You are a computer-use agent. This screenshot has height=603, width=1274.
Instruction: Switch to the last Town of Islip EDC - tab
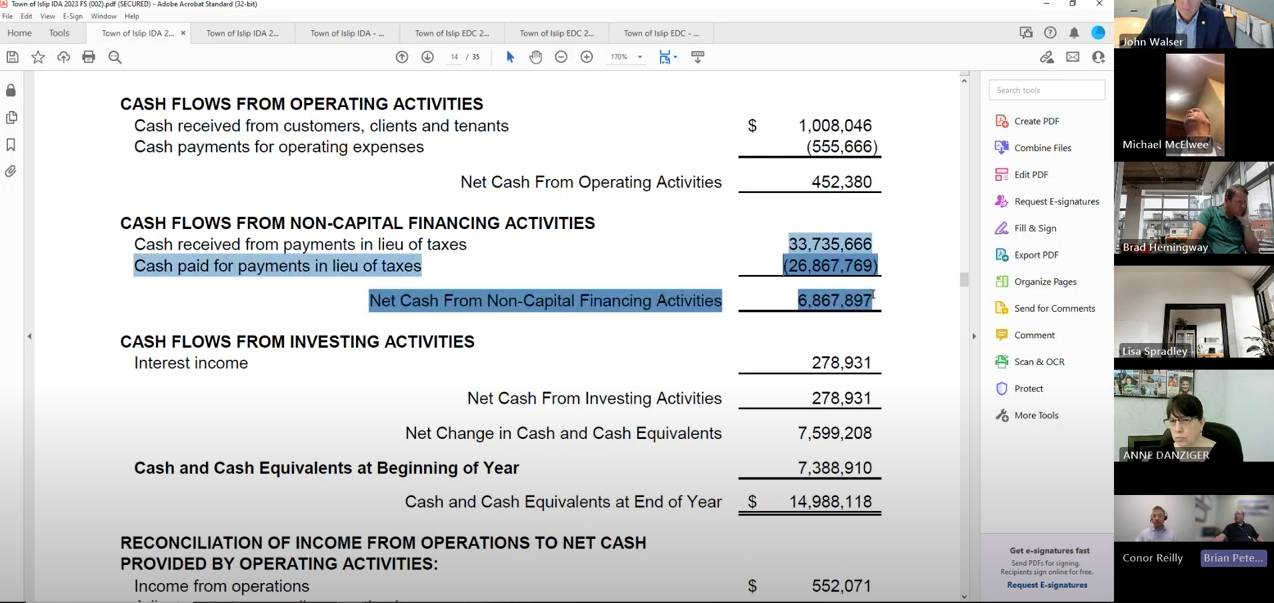(661, 33)
